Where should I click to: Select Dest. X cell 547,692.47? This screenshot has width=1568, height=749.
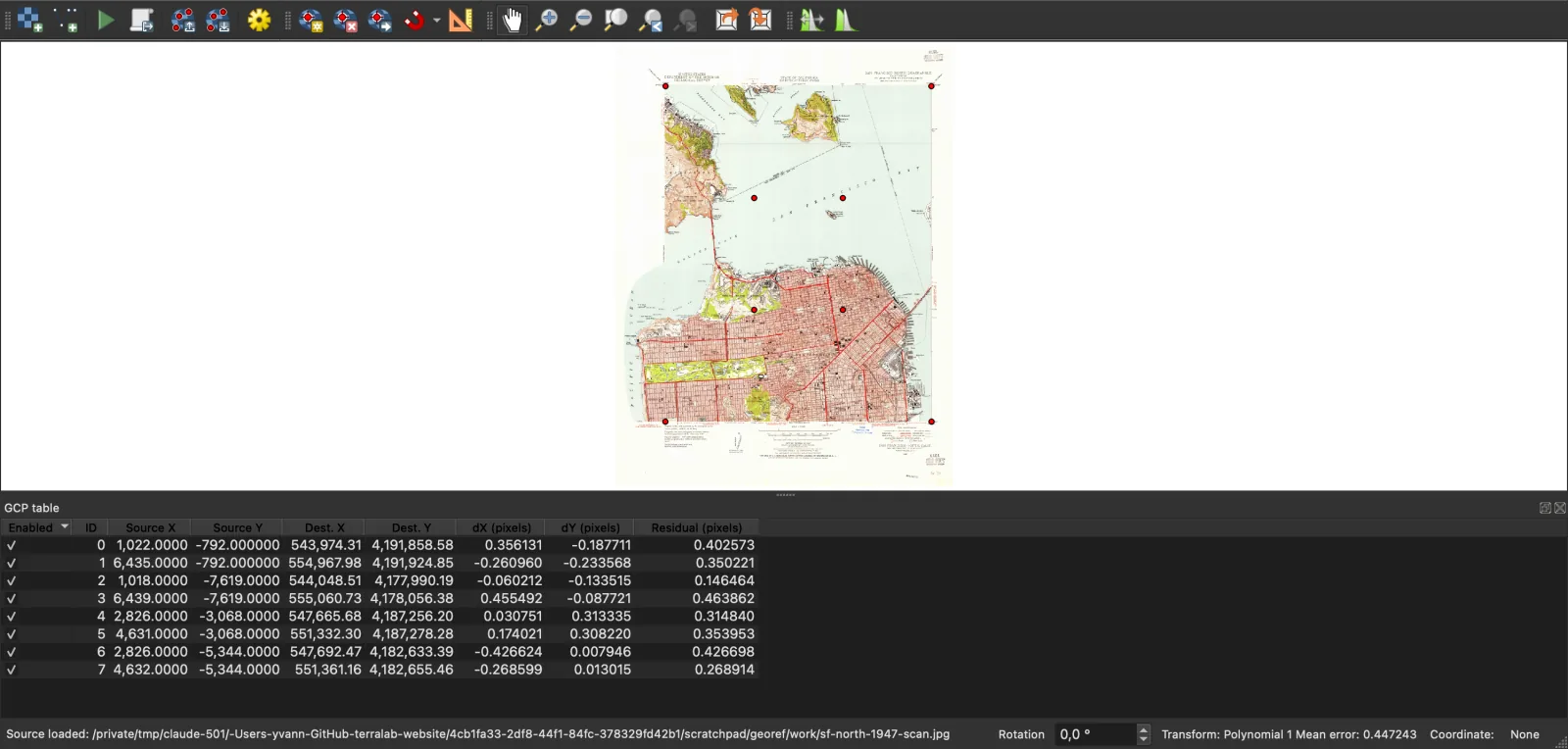tap(324, 652)
